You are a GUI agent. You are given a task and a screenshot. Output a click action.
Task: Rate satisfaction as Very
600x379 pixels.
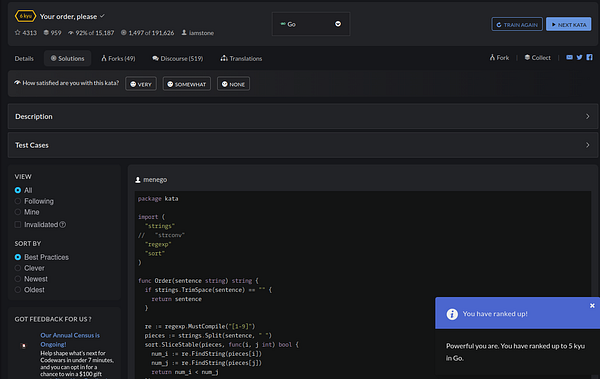pos(141,84)
